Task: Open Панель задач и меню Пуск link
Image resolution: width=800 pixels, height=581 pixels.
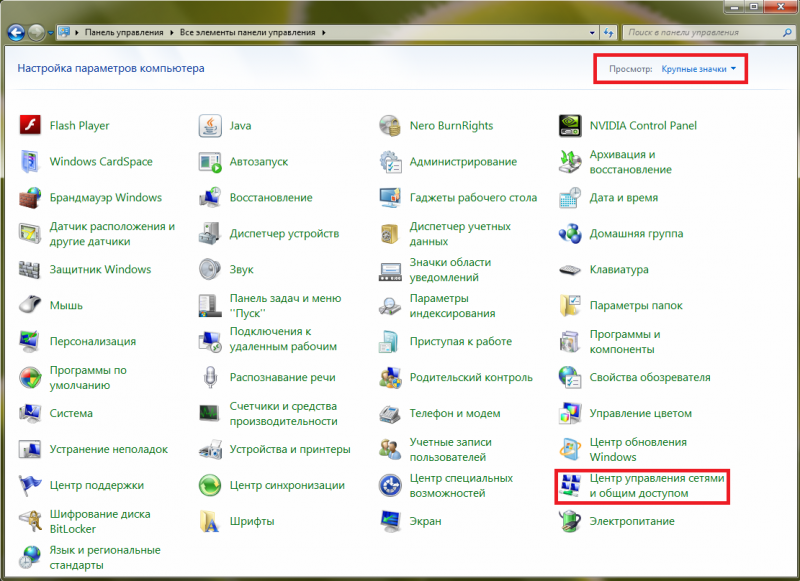Action: click(285, 306)
